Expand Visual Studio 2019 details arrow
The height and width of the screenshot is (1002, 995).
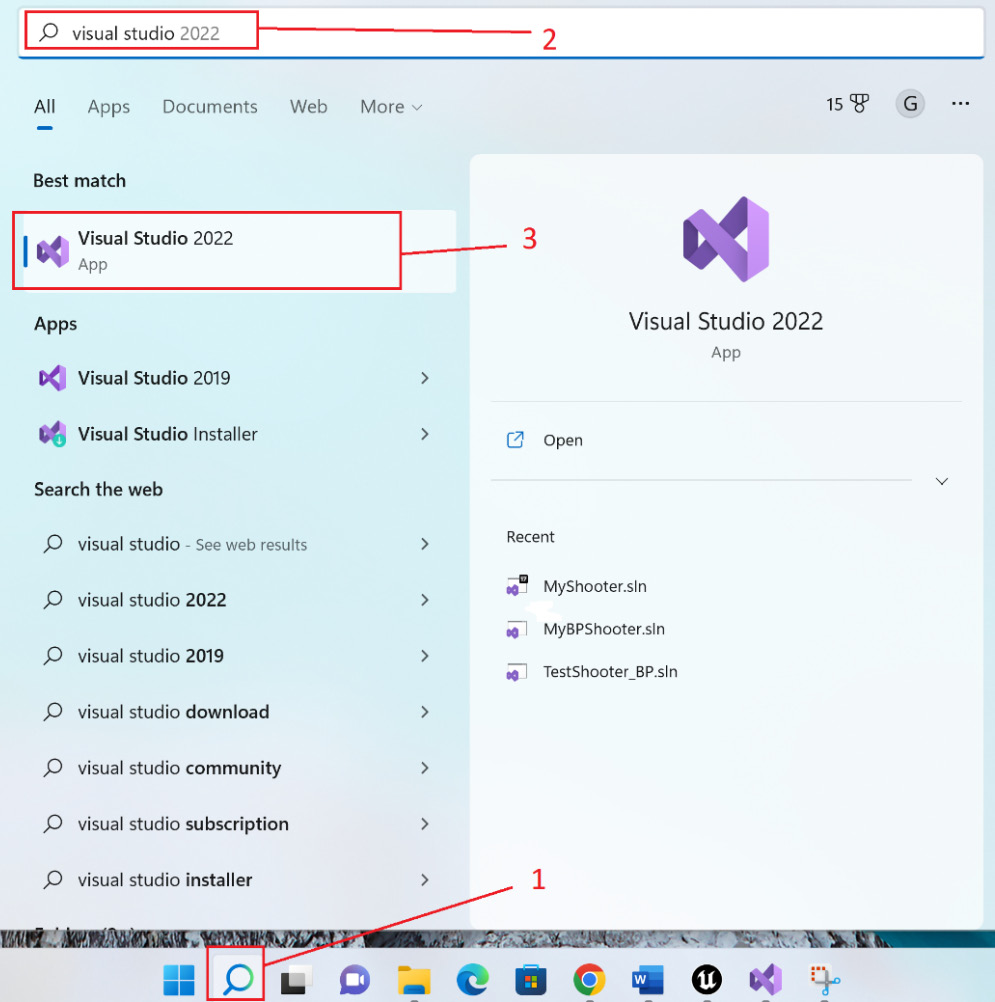point(425,378)
